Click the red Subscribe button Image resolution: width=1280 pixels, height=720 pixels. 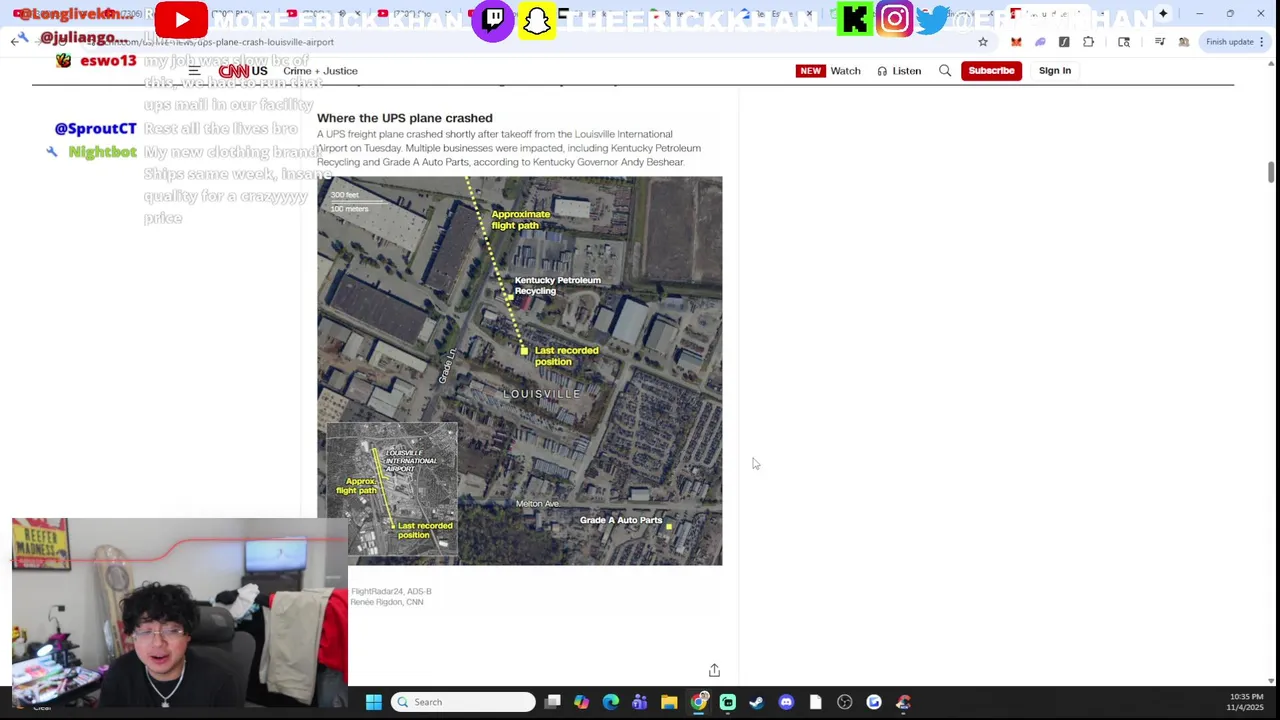[991, 71]
